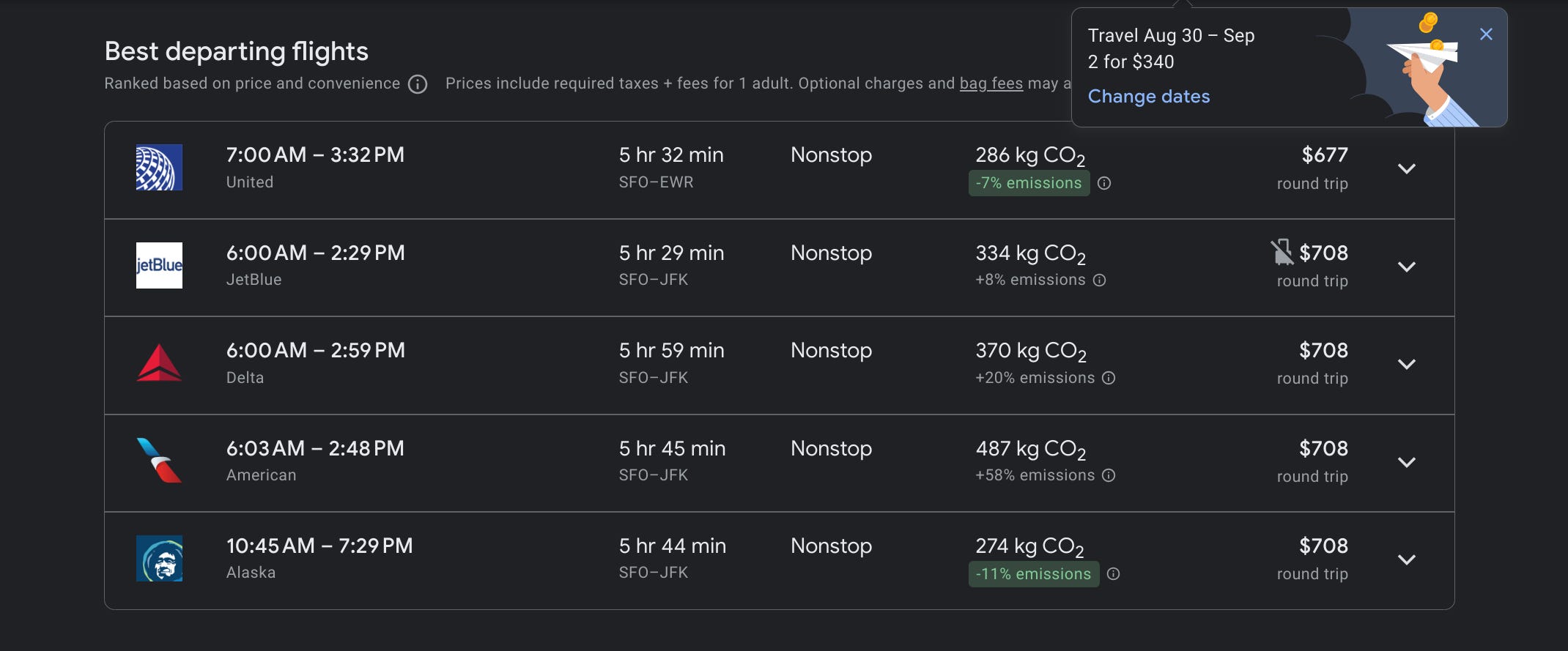Click info icon next to -11% emissions
The height and width of the screenshot is (651, 1568).
(1113, 573)
